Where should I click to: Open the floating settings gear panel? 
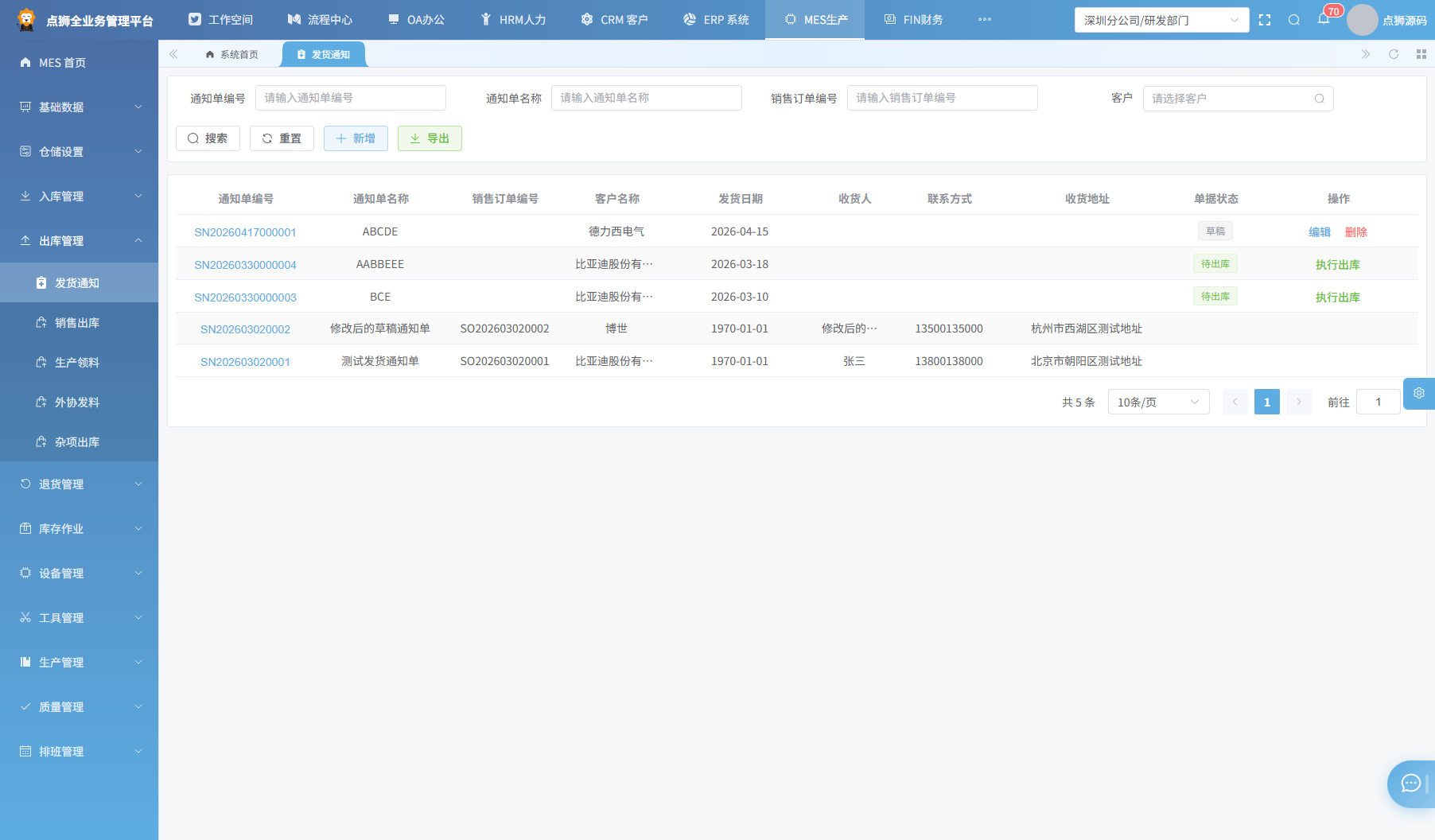[x=1419, y=393]
